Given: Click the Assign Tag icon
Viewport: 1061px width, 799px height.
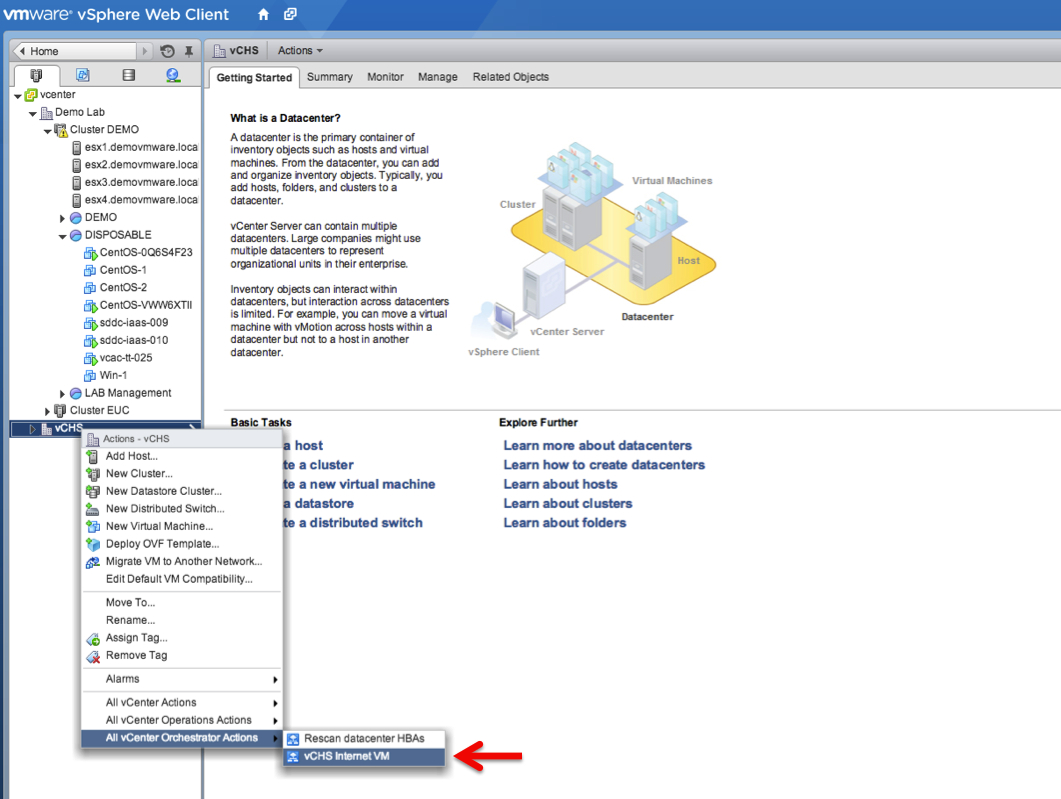Looking at the screenshot, I should [93, 639].
